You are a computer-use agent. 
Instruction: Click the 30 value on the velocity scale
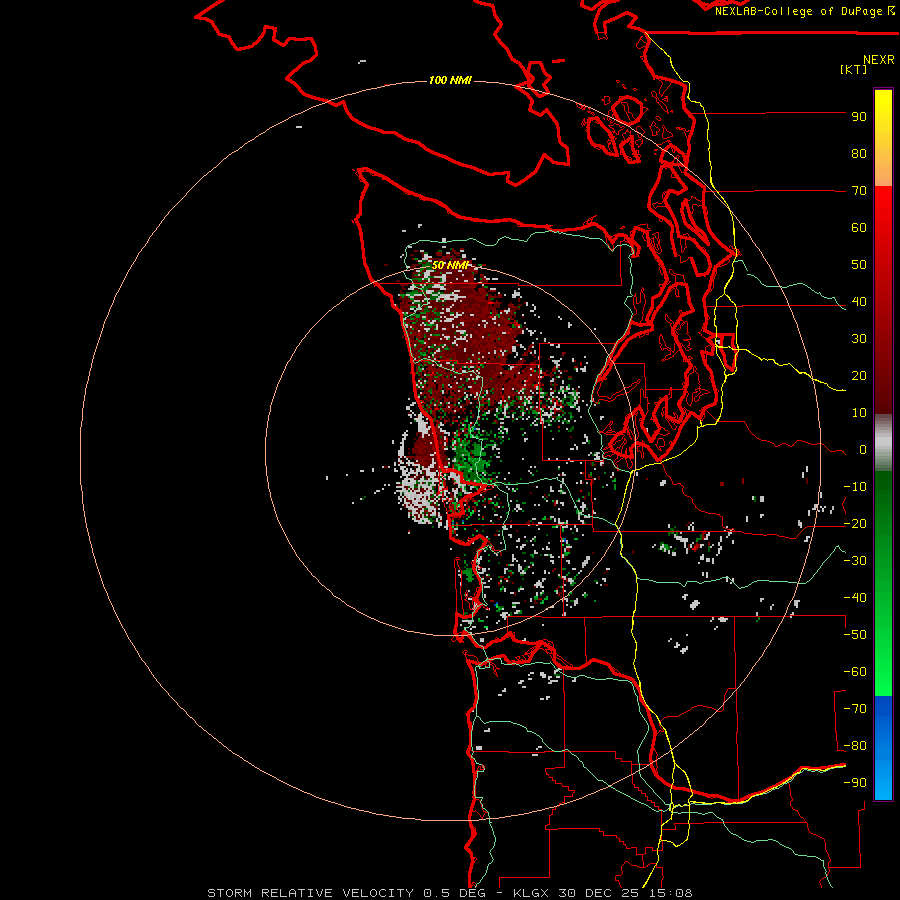click(859, 339)
